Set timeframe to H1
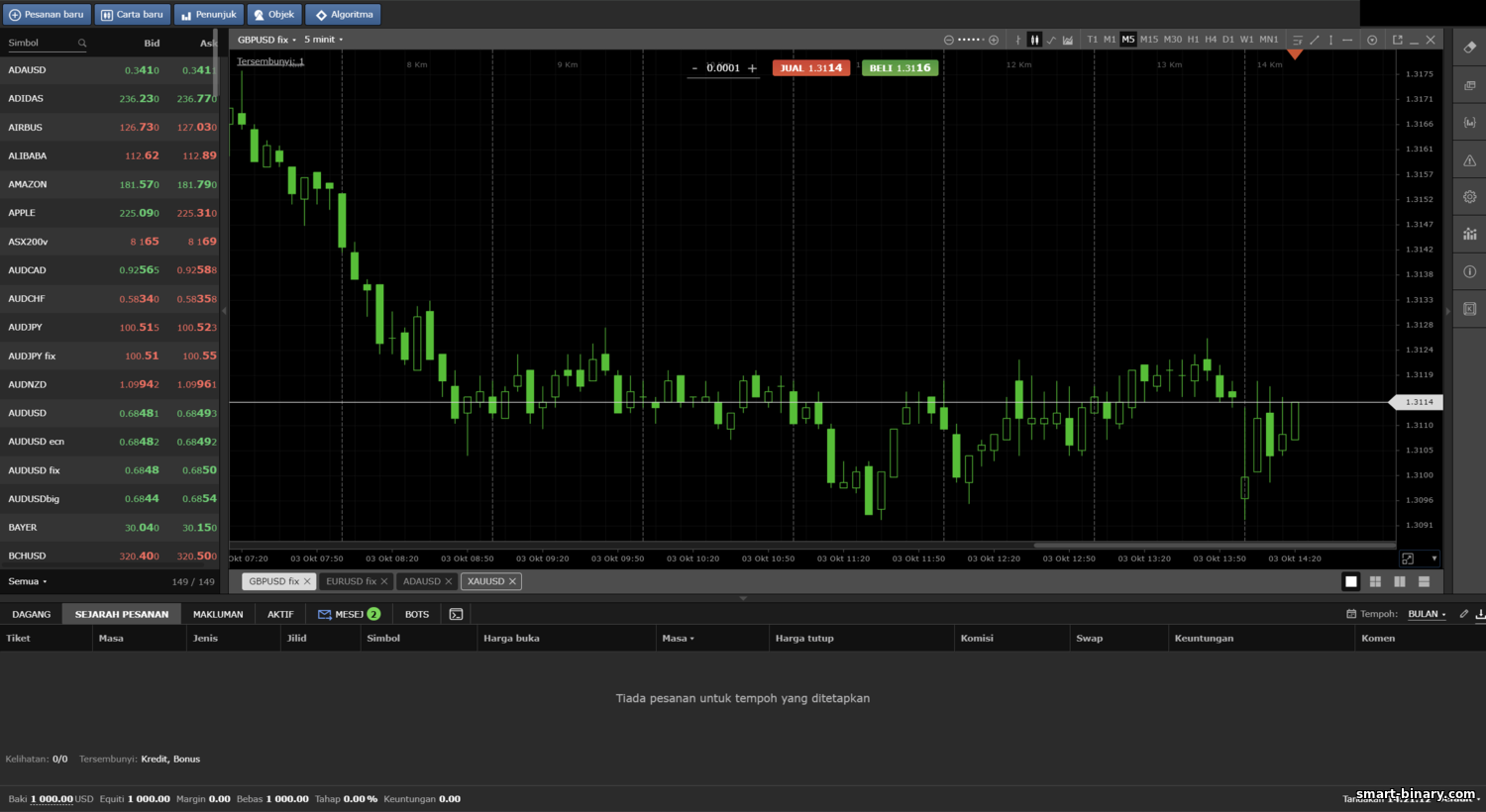 1193,40
